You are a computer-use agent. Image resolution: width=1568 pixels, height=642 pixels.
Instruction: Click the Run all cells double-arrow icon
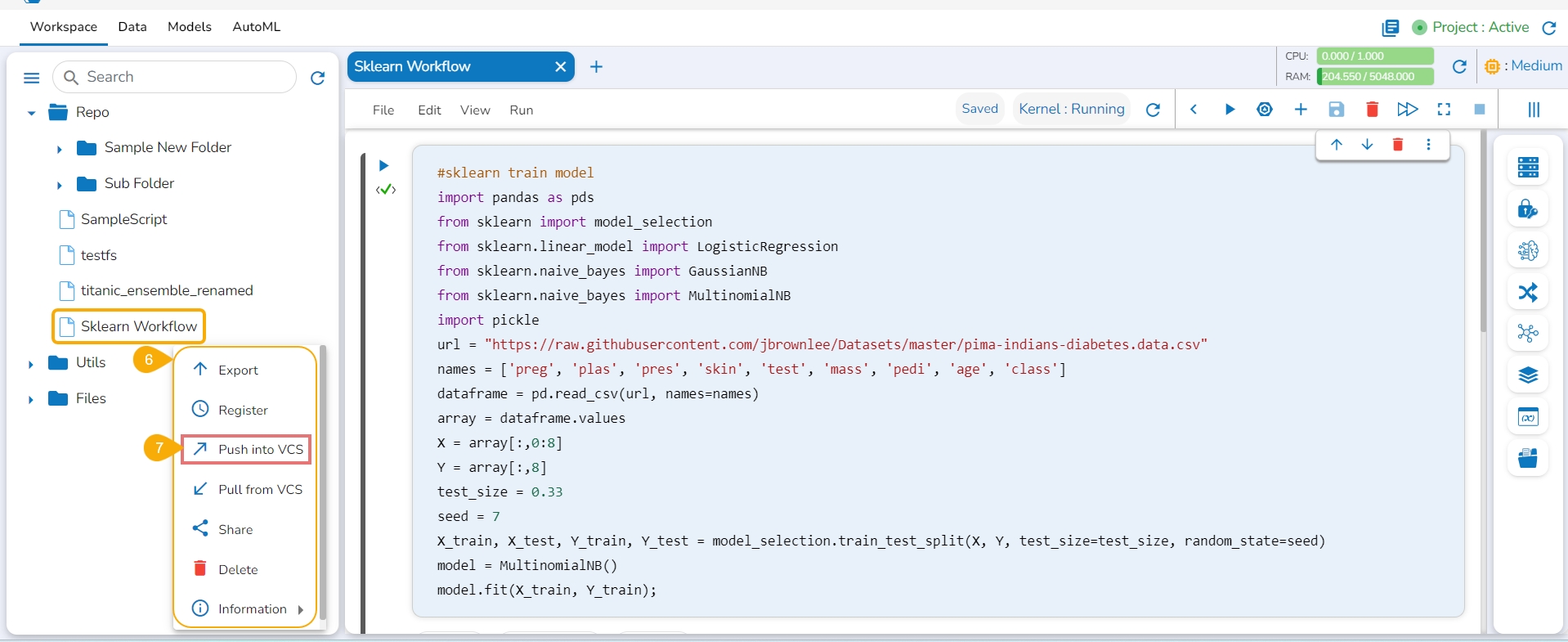(x=1407, y=110)
